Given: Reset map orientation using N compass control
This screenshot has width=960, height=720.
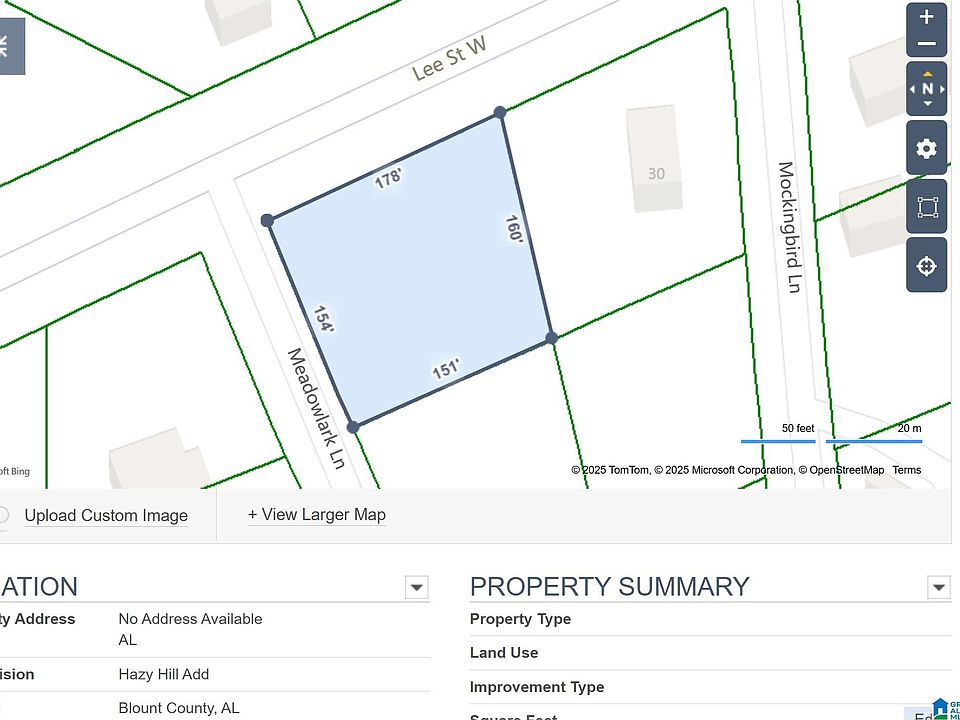Looking at the screenshot, I should point(927,89).
